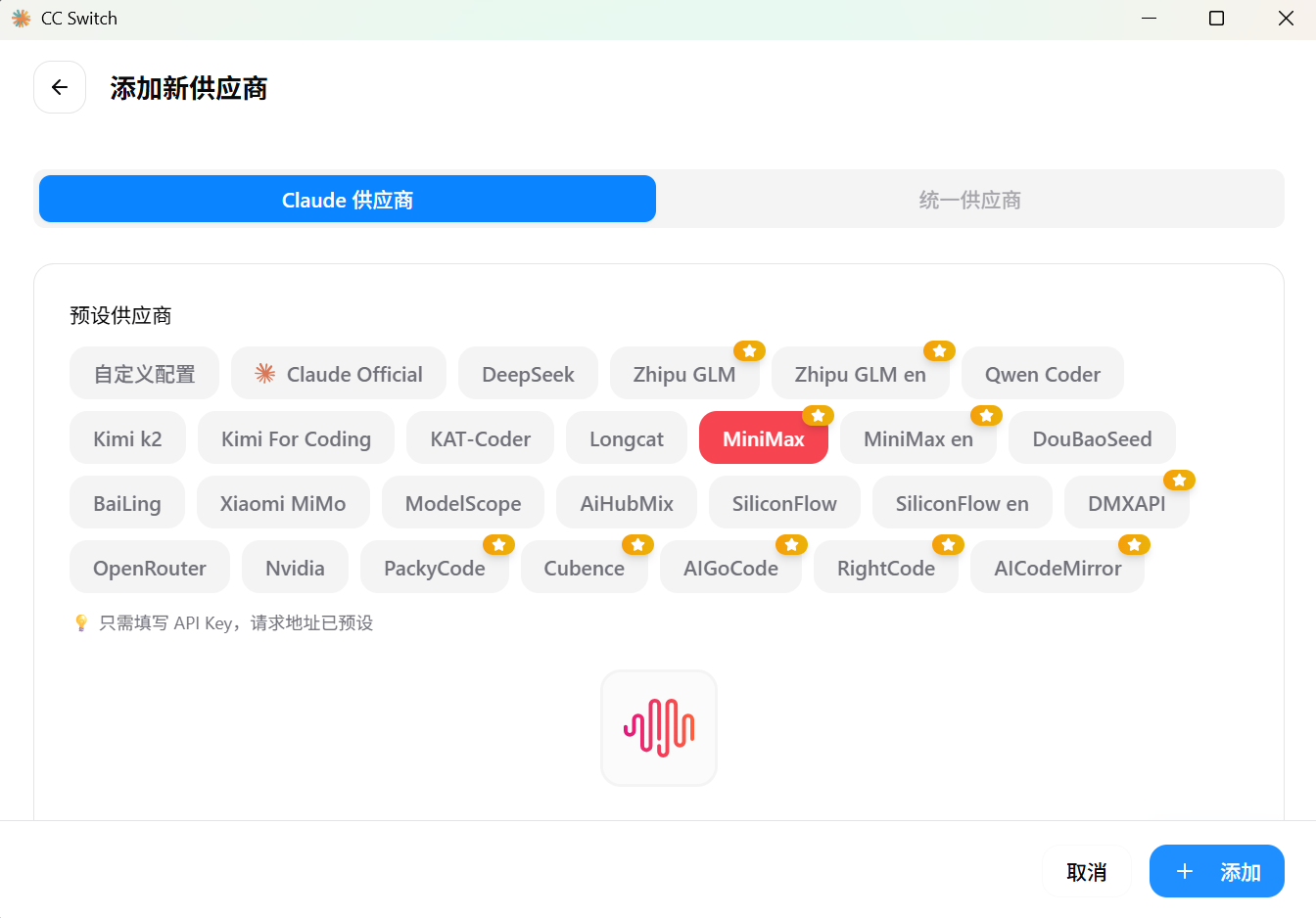Click the CC Switch app icon in title bar
This screenshot has height=918, width=1316.
coord(21,19)
